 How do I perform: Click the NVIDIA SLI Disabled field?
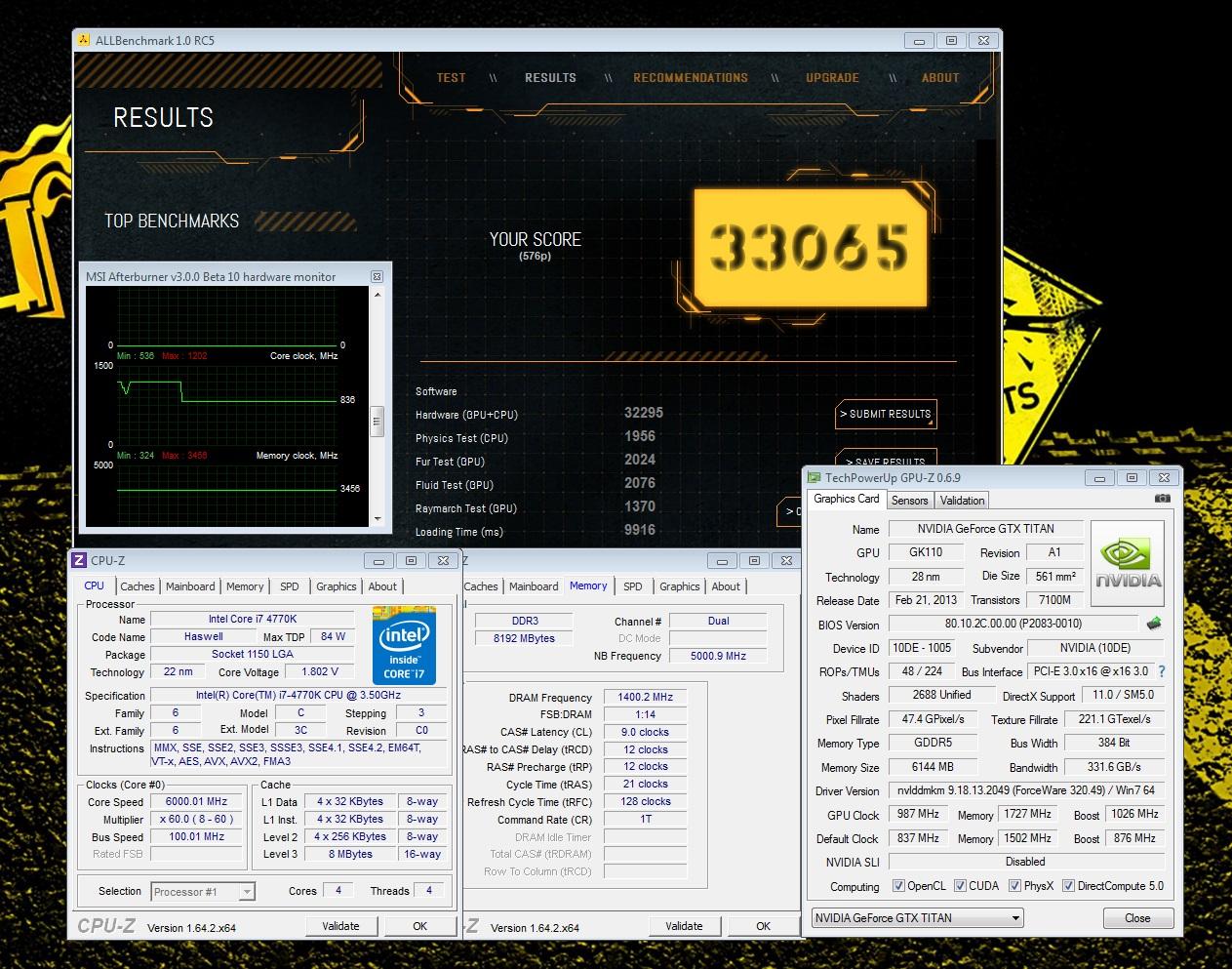pos(1026,862)
